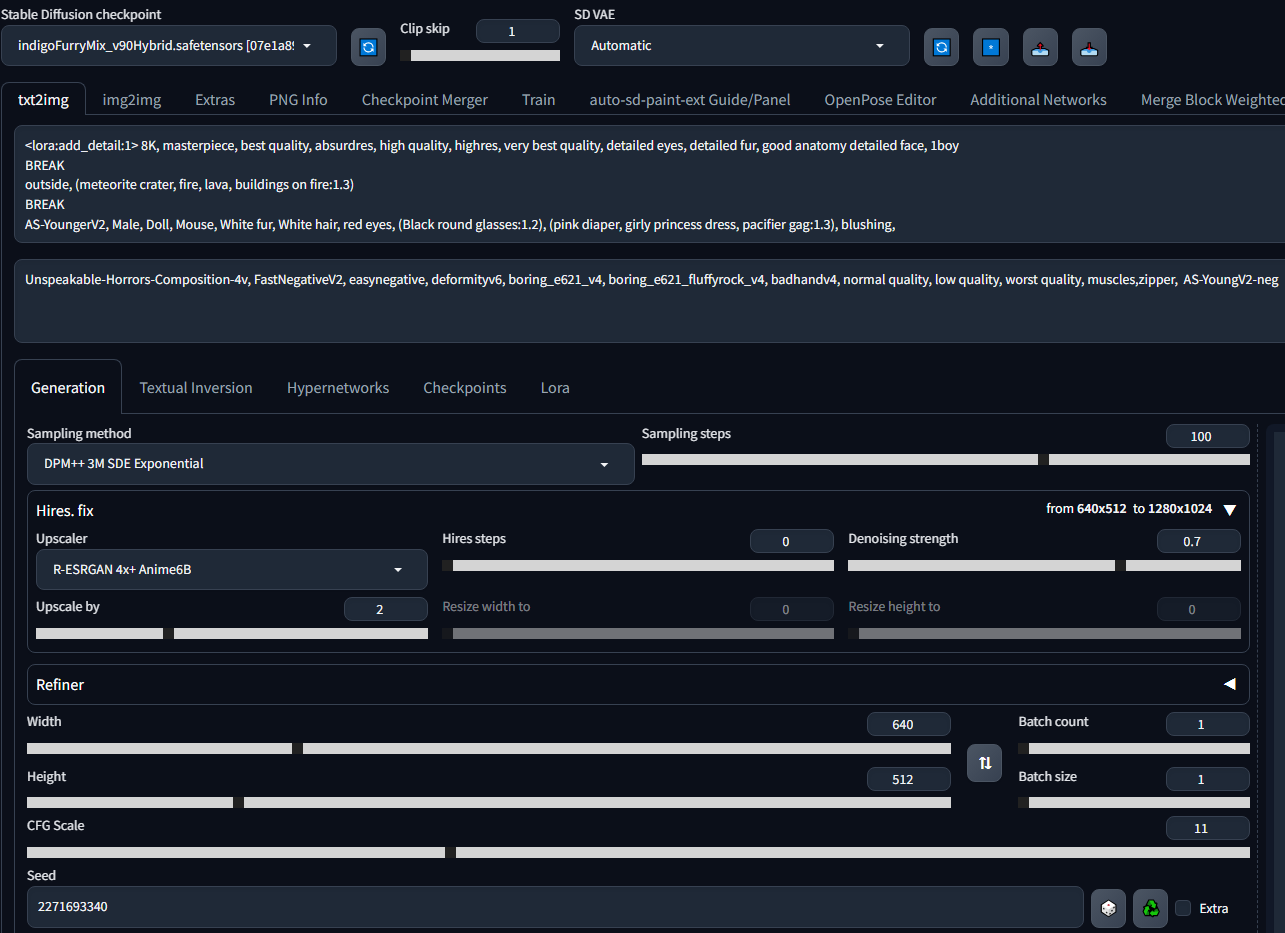Click the tray icon with upward arrow
The width and height of the screenshot is (1285, 933).
[1040, 47]
